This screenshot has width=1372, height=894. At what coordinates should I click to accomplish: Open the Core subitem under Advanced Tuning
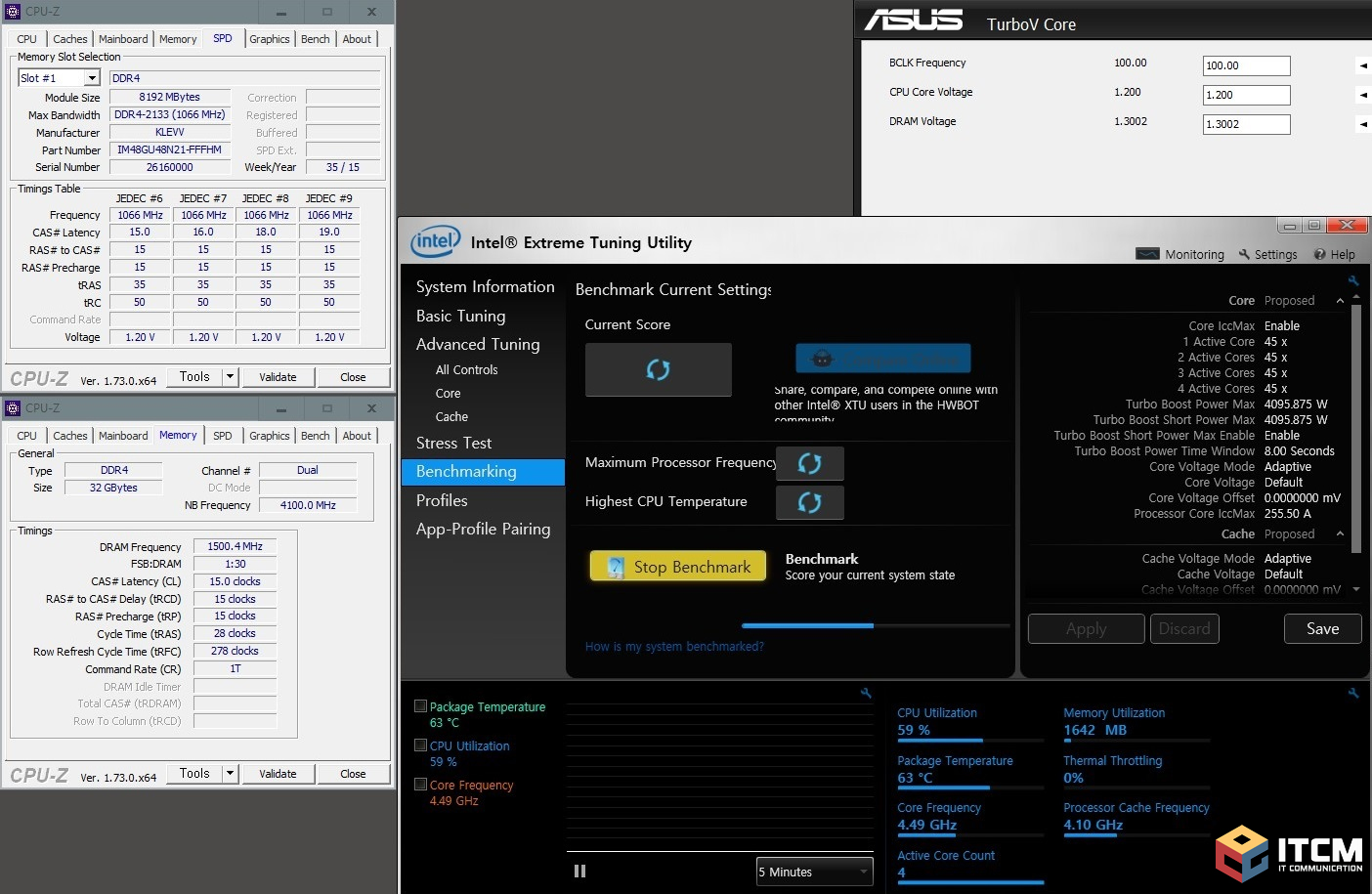pyautogui.click(x=448, y=394)
